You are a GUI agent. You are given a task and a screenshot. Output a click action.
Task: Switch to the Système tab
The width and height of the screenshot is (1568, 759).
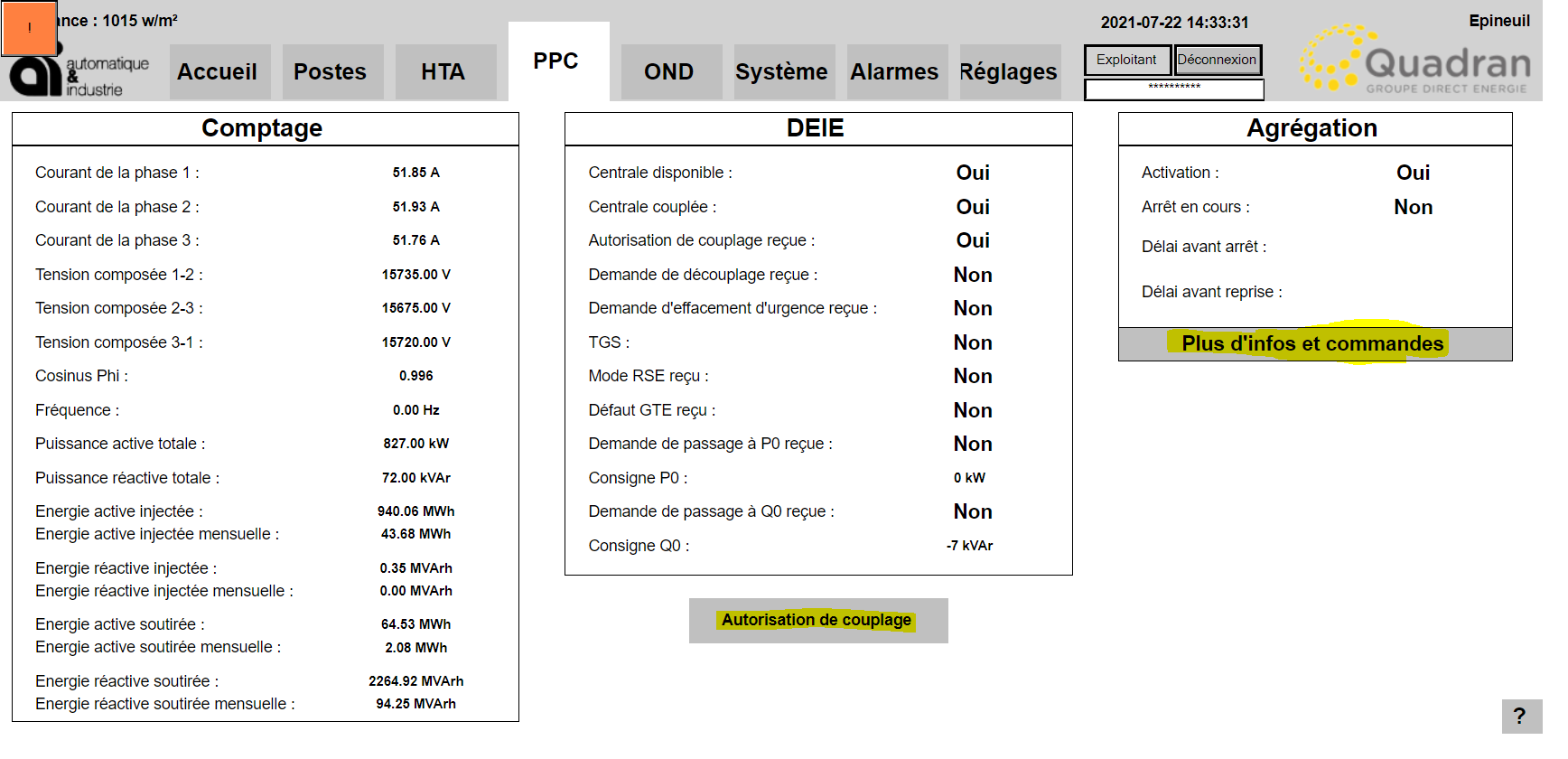783,72
